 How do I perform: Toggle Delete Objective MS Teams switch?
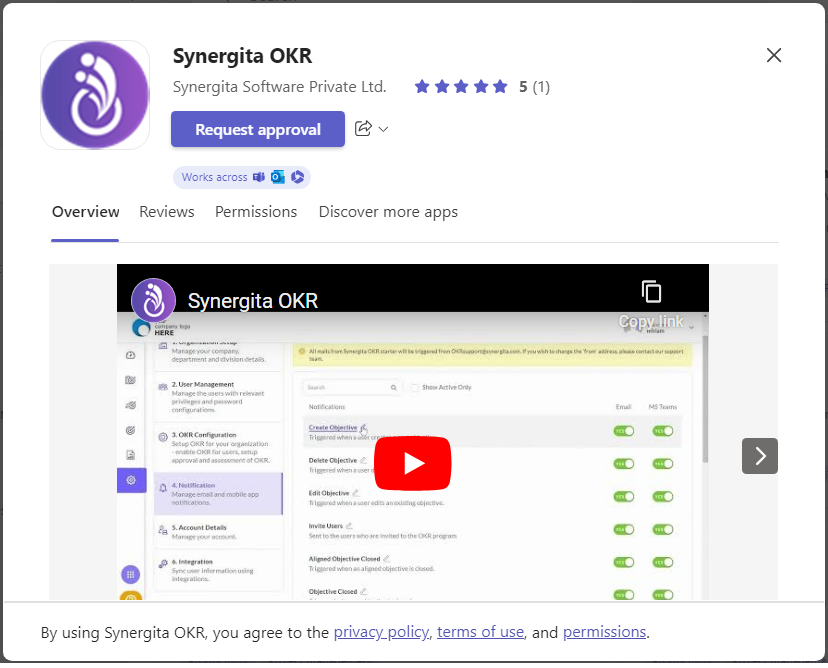coord(663,464)
